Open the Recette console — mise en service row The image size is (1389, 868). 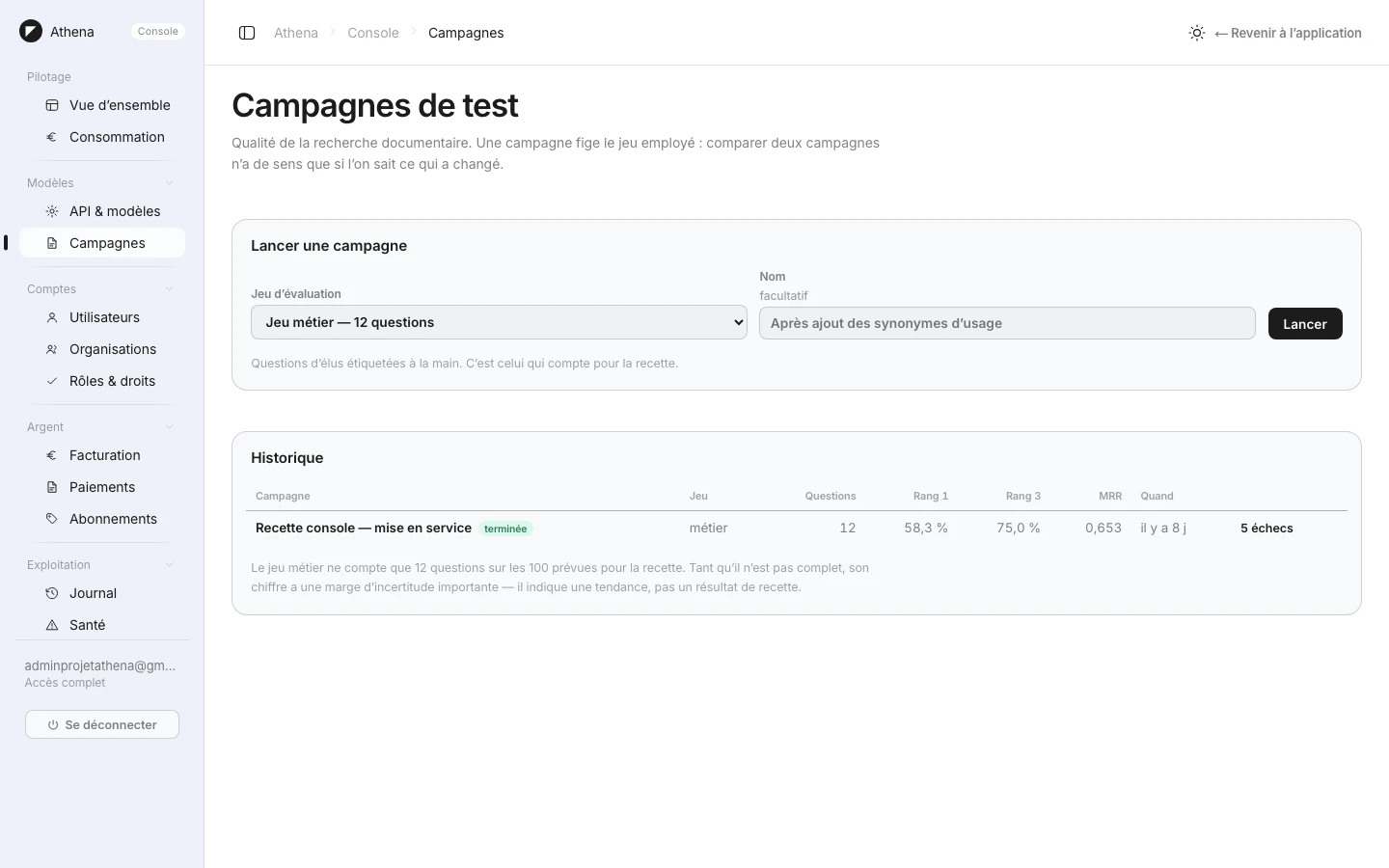tap(797, 528)
